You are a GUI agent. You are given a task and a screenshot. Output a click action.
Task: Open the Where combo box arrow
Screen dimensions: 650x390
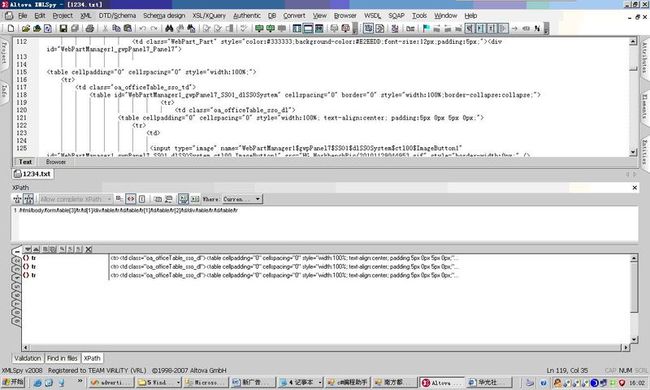coord(257,199)
